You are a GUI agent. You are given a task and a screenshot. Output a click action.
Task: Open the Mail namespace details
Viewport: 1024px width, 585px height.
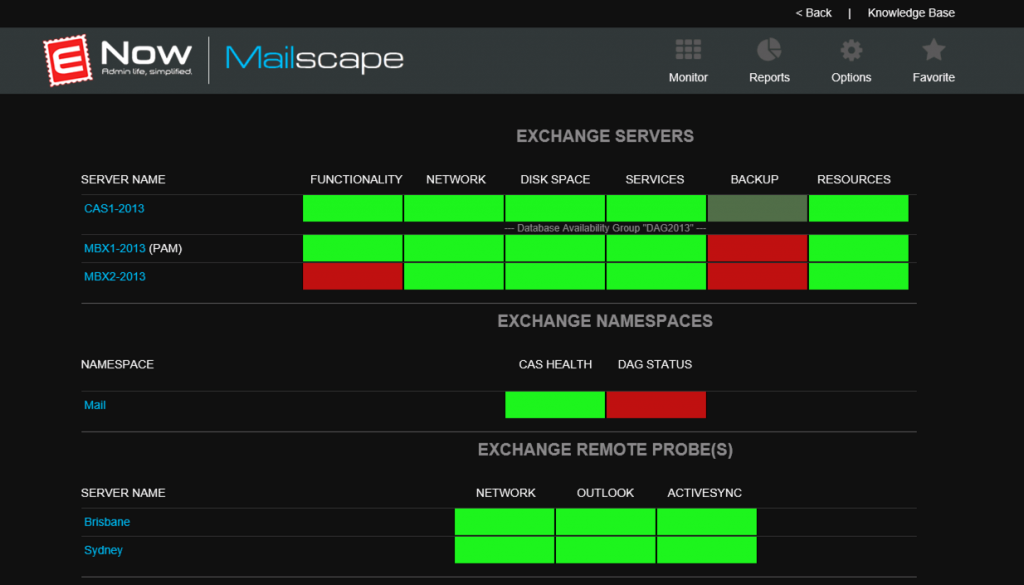95,405
